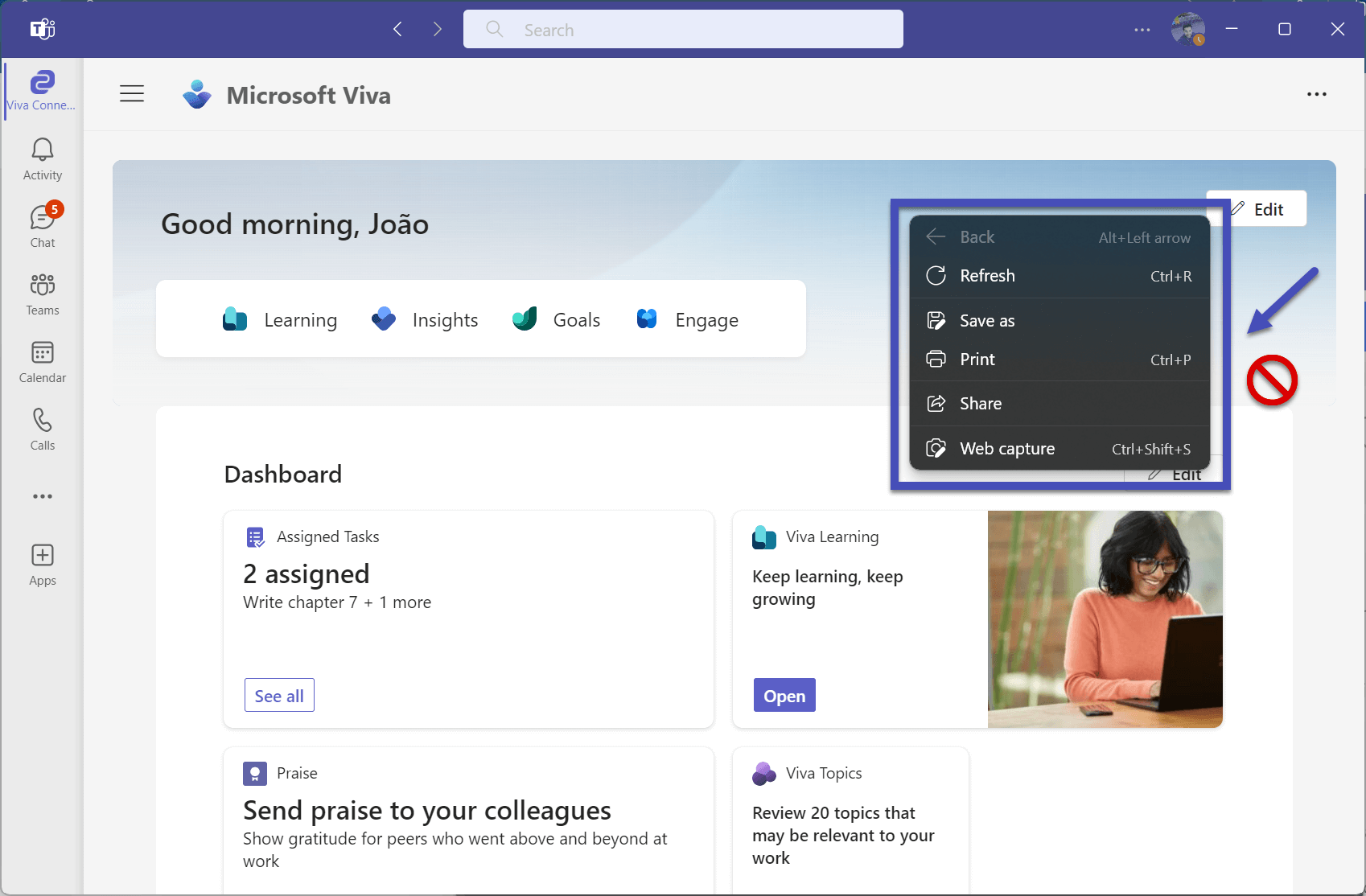Screen dimensions: 1366x896
Task: Switch to Teams in the sidebar
Action: click(42, 293)
